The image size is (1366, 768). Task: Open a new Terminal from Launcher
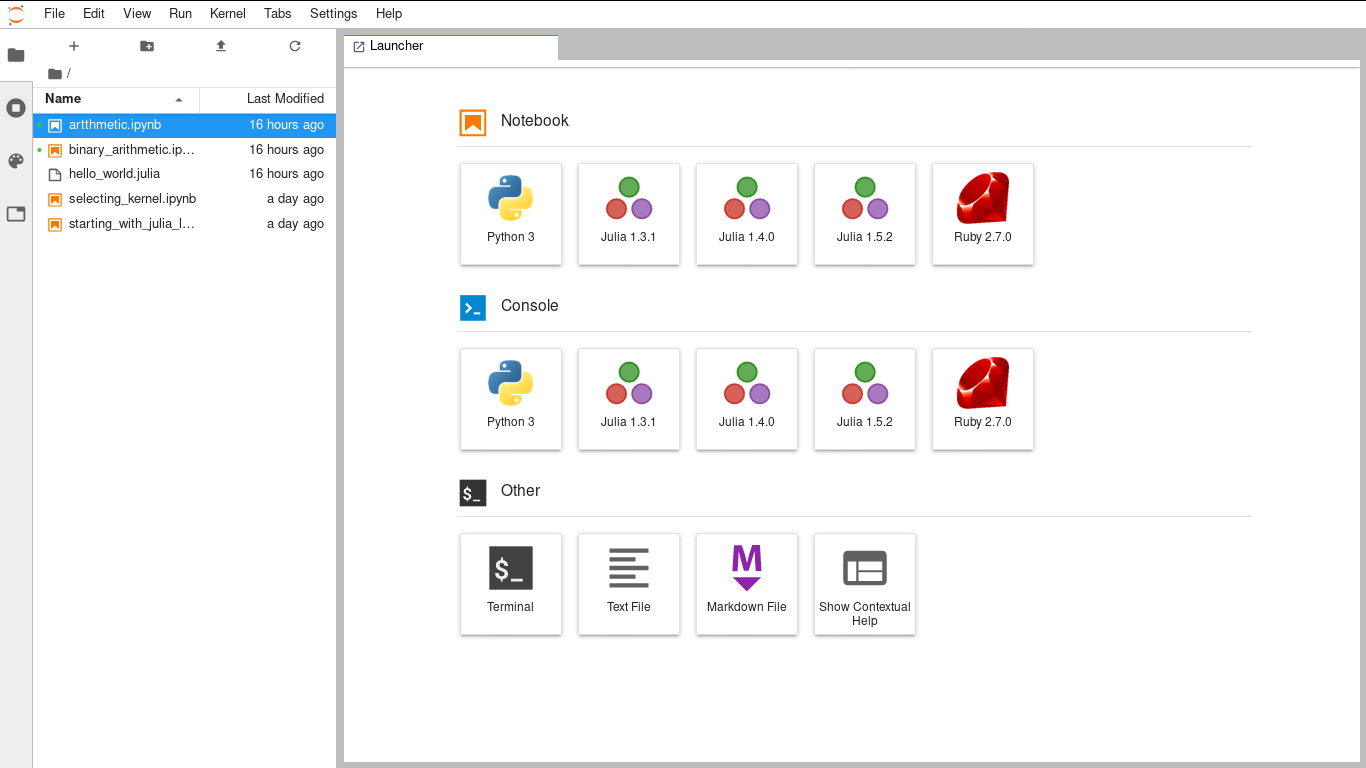(511, 584)
